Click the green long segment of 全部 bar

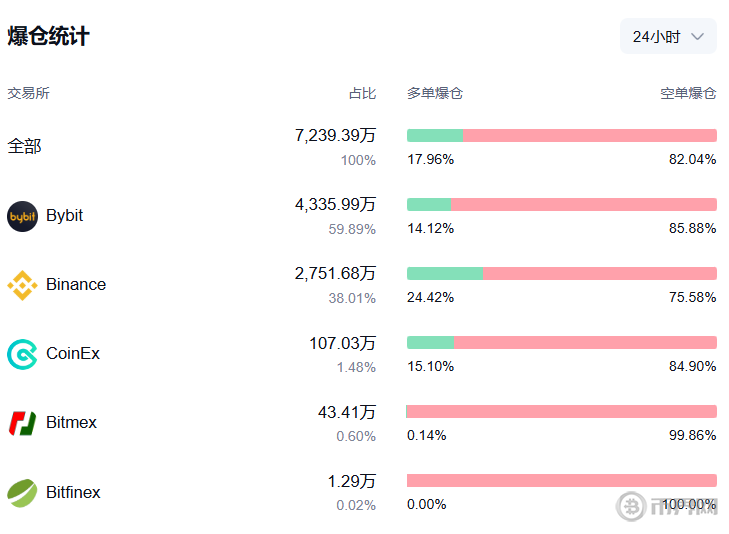pyautogui.click(x=435, y=135)
